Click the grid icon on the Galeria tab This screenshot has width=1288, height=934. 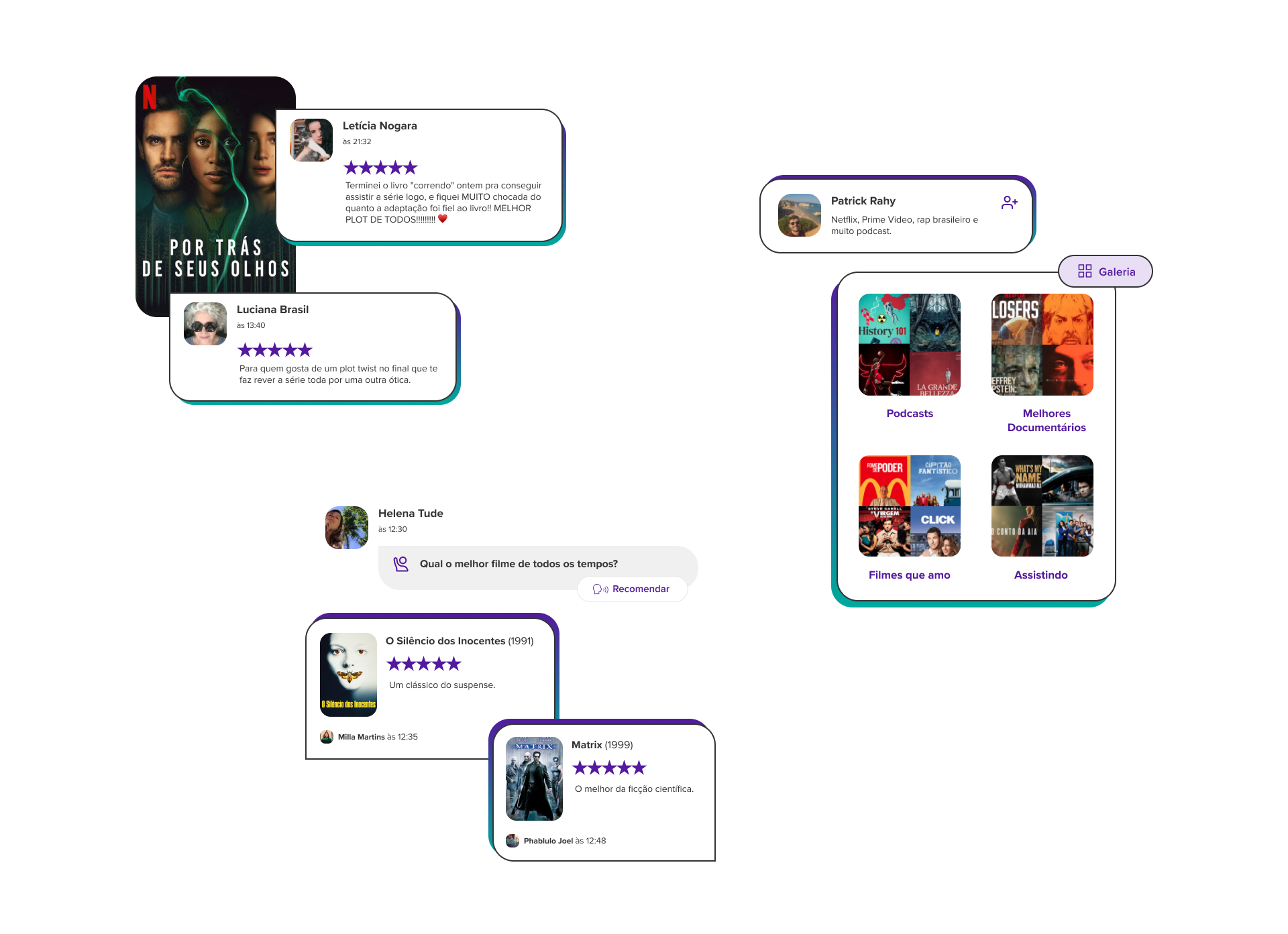1085,271
